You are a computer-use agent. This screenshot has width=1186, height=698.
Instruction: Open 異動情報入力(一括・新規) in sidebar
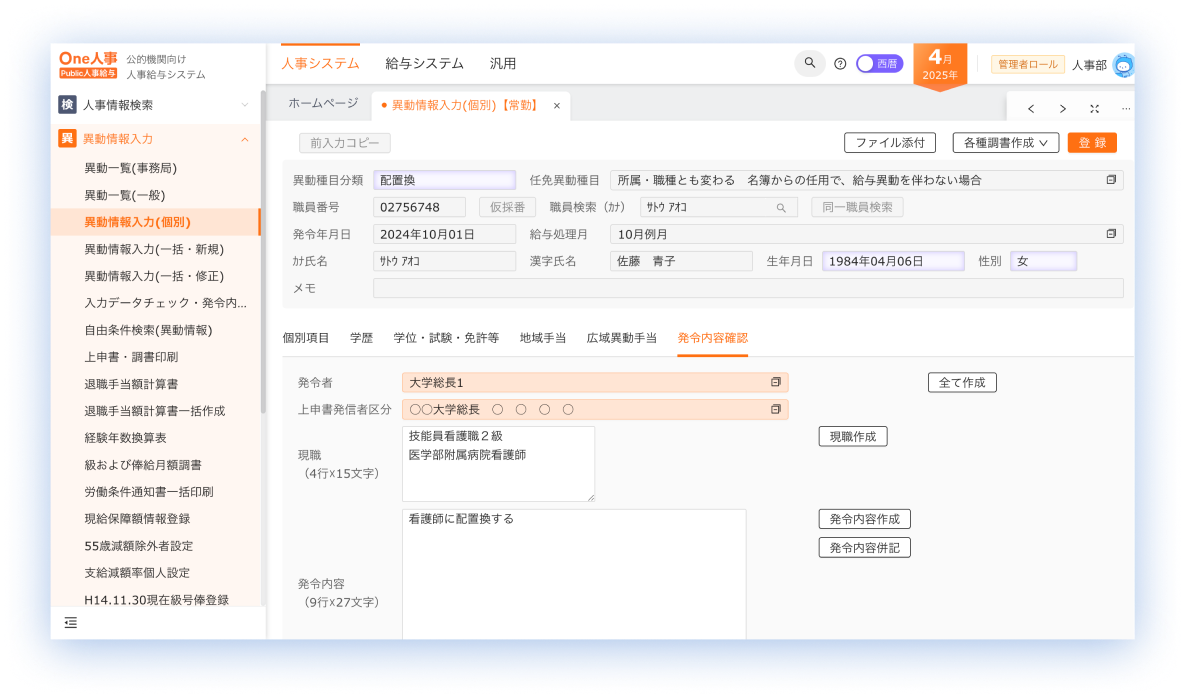154,249
